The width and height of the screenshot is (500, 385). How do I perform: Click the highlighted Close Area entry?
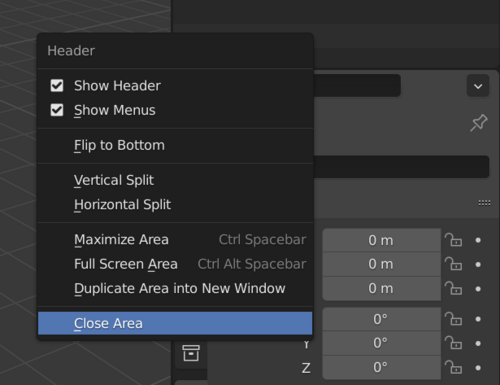click(x=175, y=323)
